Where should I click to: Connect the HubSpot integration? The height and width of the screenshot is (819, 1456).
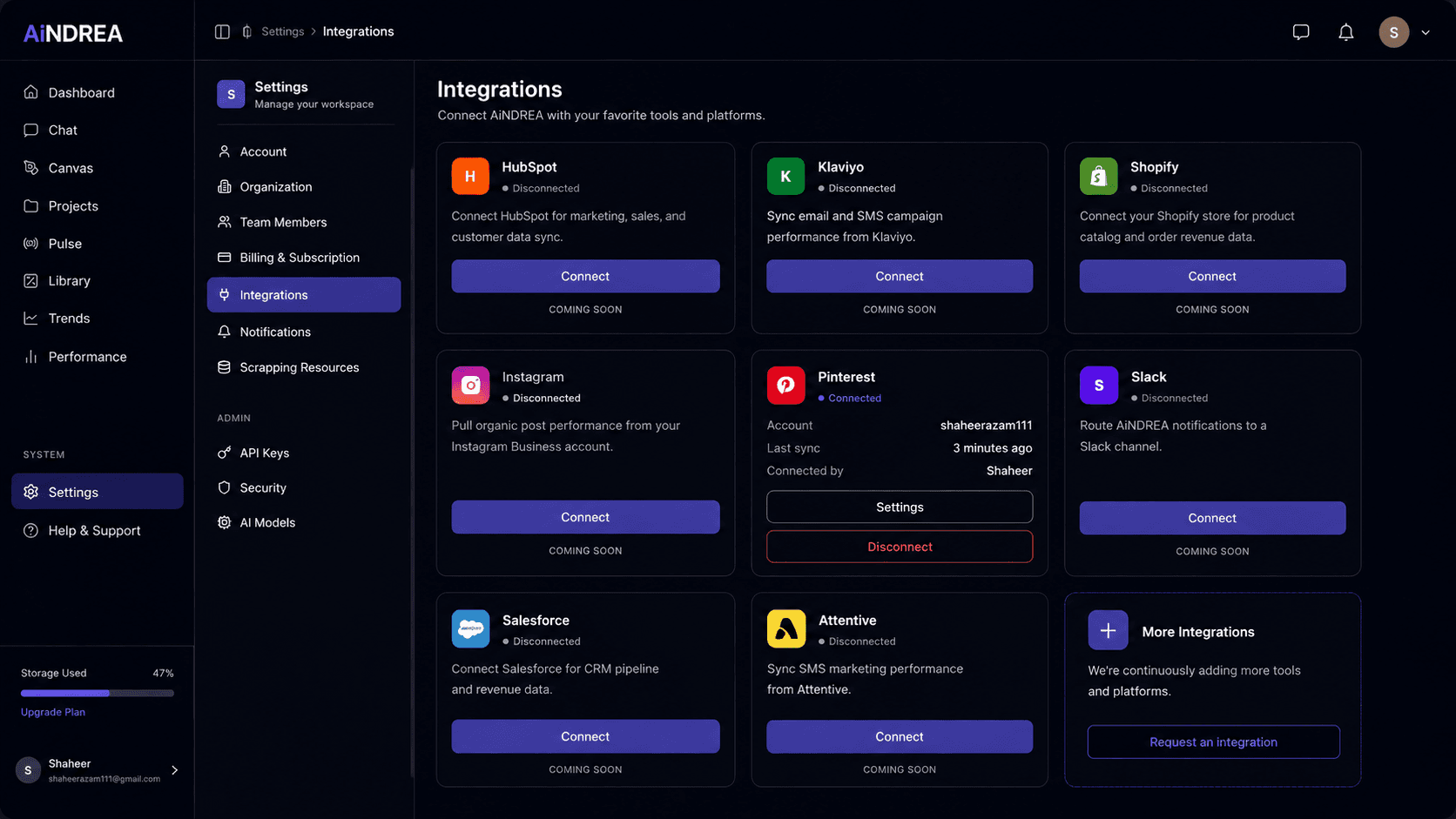pyautogui.click(x=585, y=276)
